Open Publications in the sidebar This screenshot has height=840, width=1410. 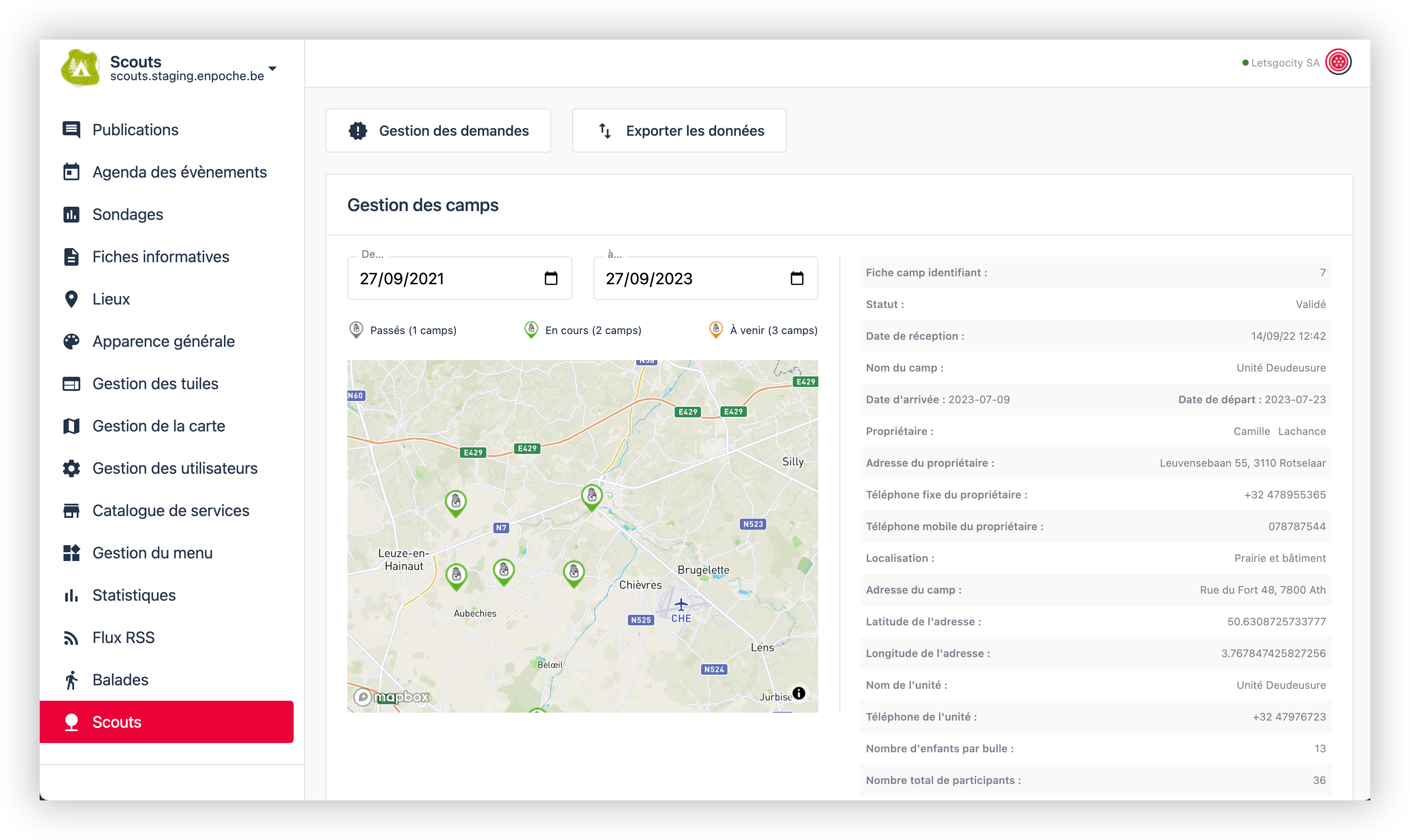pyautogui.click(x=135, y=130)
